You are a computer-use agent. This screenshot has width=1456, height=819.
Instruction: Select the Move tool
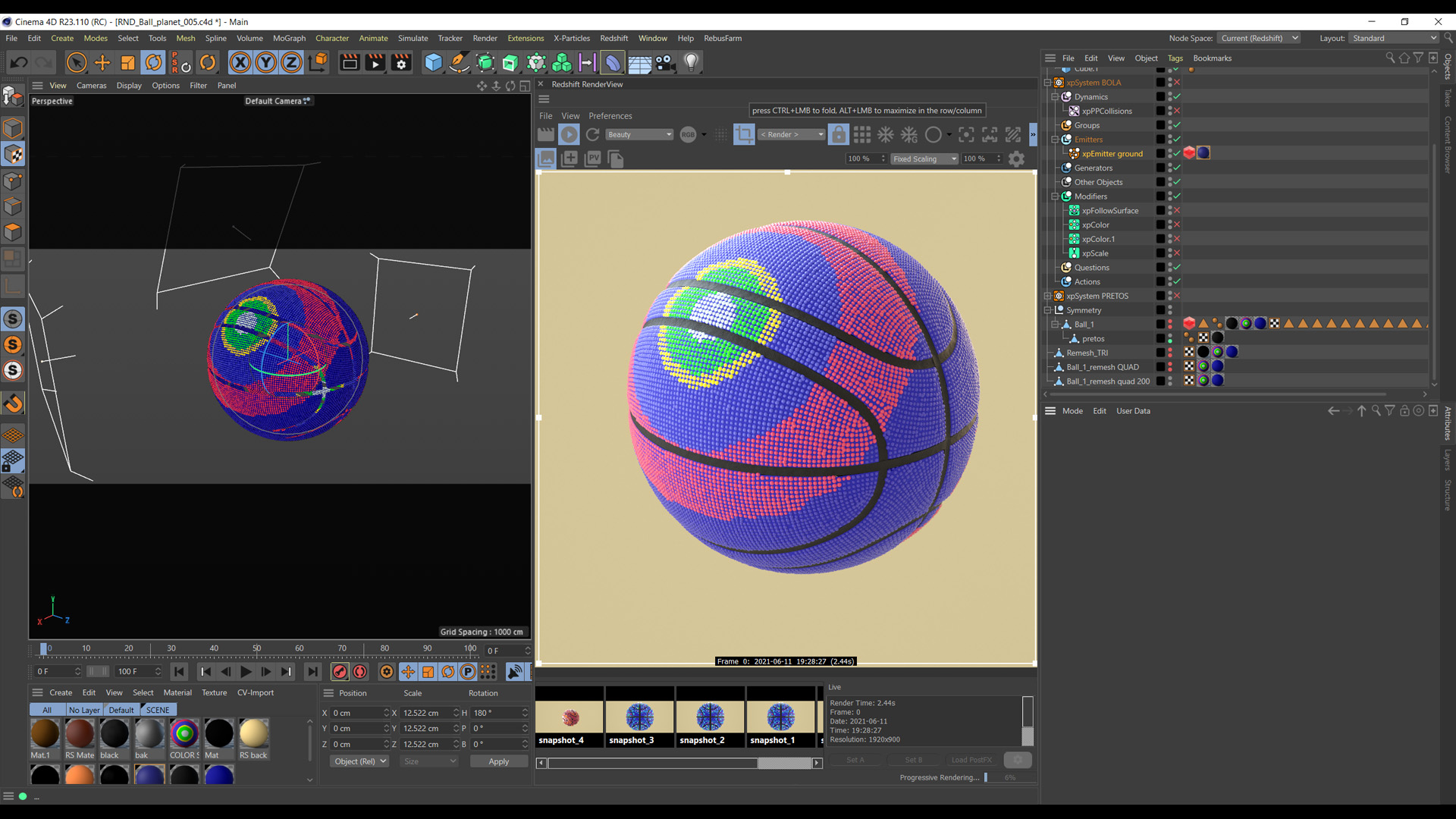pyautogui.click(x=102, y=63)
